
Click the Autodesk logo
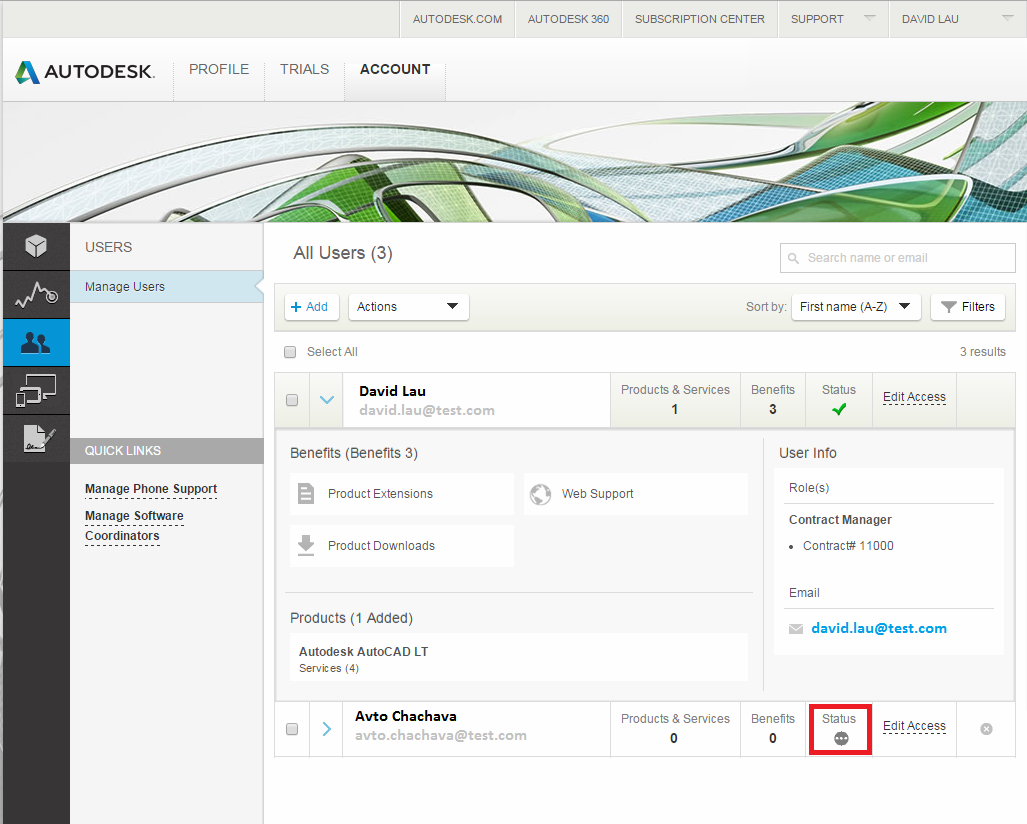pos(85,71)
